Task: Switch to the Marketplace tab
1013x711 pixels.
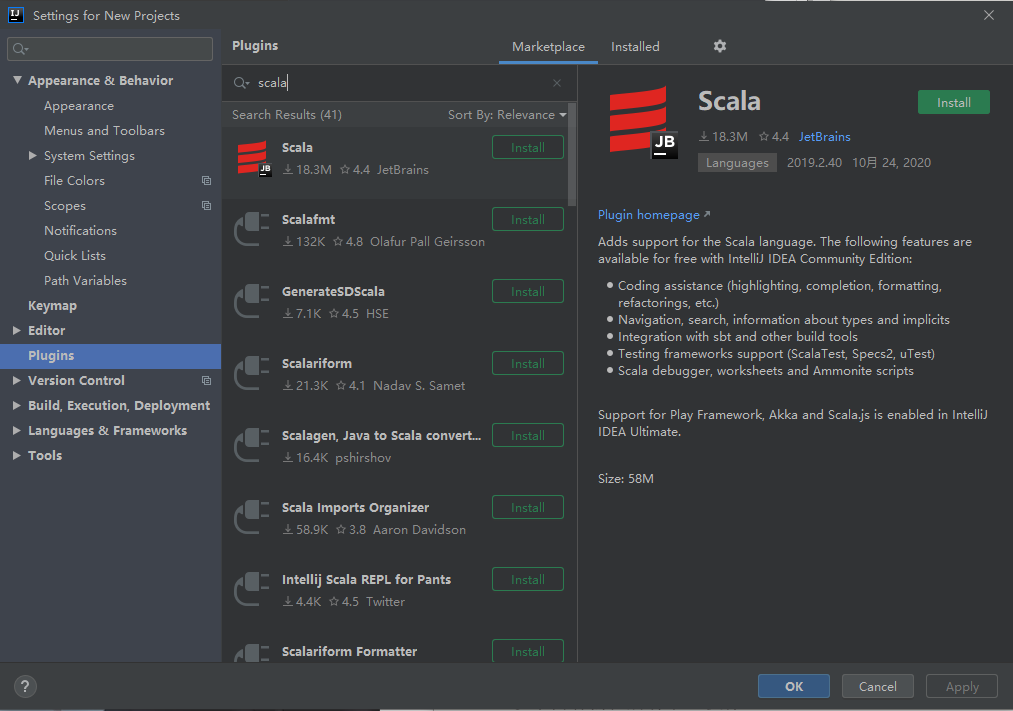Action: click(x=548, y=46)
